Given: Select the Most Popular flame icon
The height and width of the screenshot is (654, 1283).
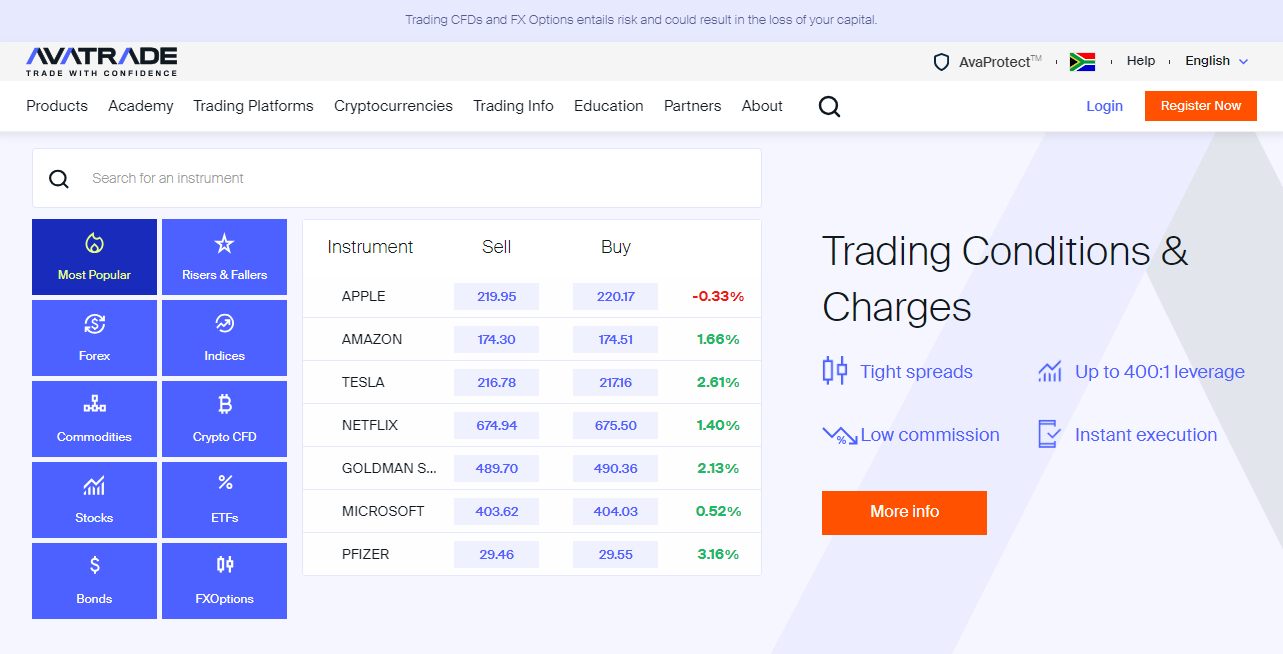Looking at the screenshot, I should click(x=94, y=243).
